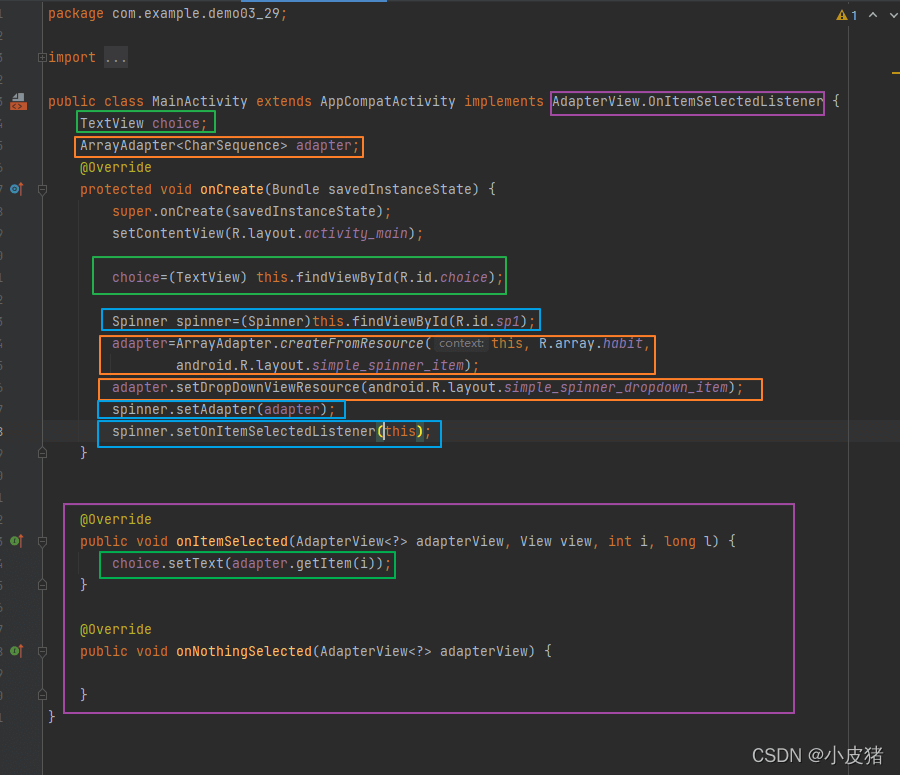Click the onItemSelected implements gutter icon
The width and height of the screenshot is (900, 775).
coord(17,541)
